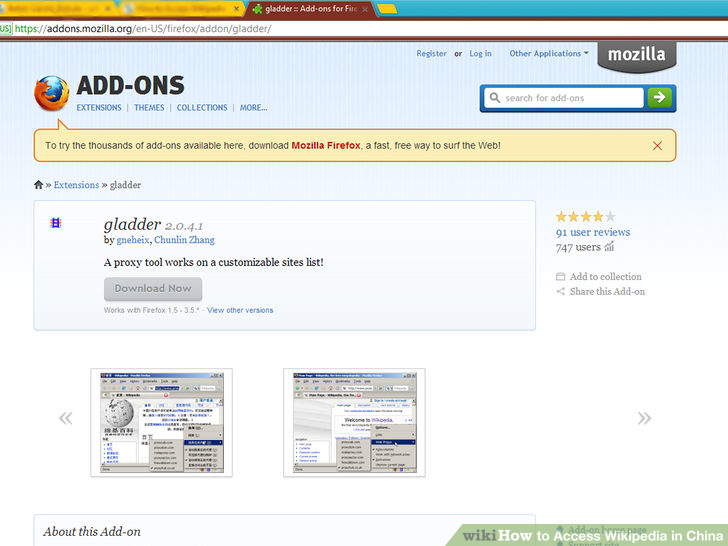Screen dimensions: 728x546
Task: Click the '747 users' text
Action: [578, 247]
